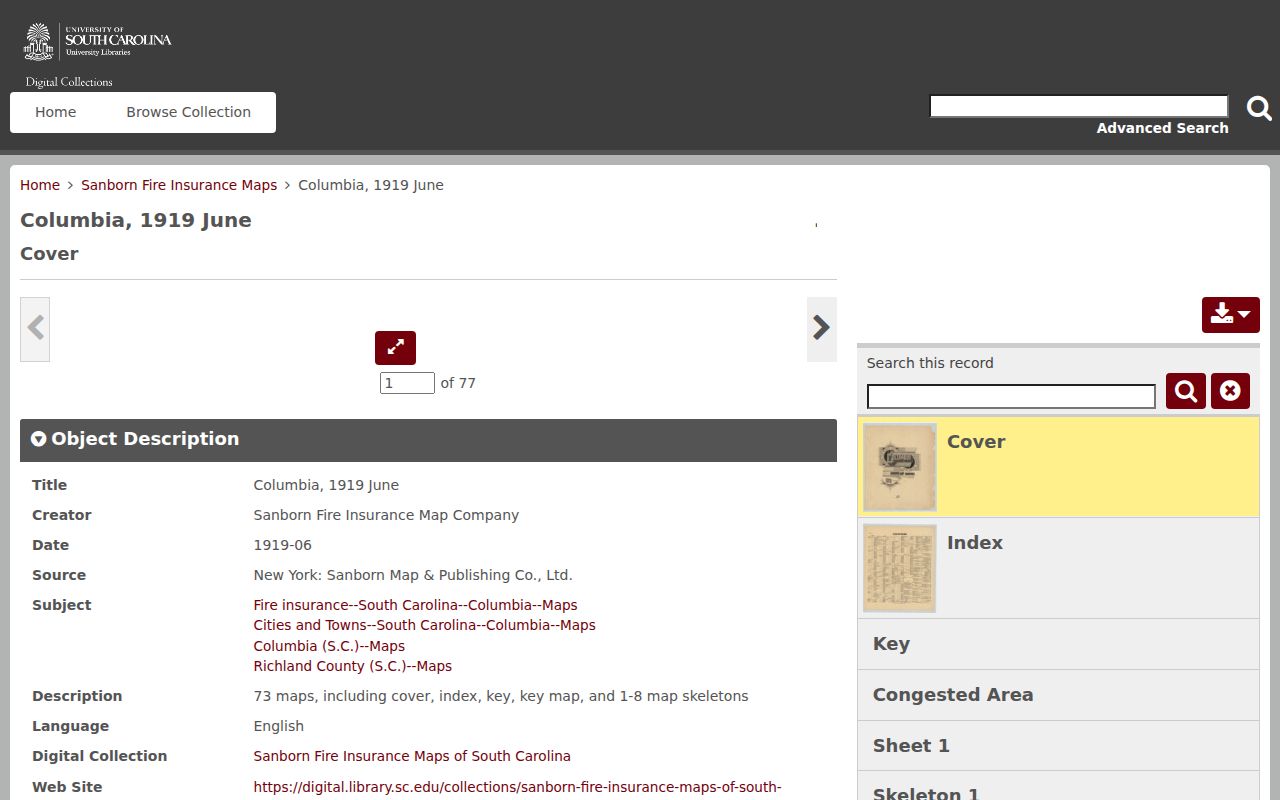Image resolution: width=1280 pixels, height=800 pixels.
Task: Open the Sheet 1 page entry
Action: pyautogui.click(x=1058, y=746)
